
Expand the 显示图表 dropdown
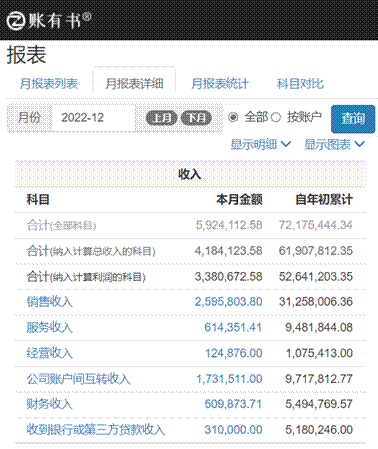pyautogui.click(x=335, y=144)
